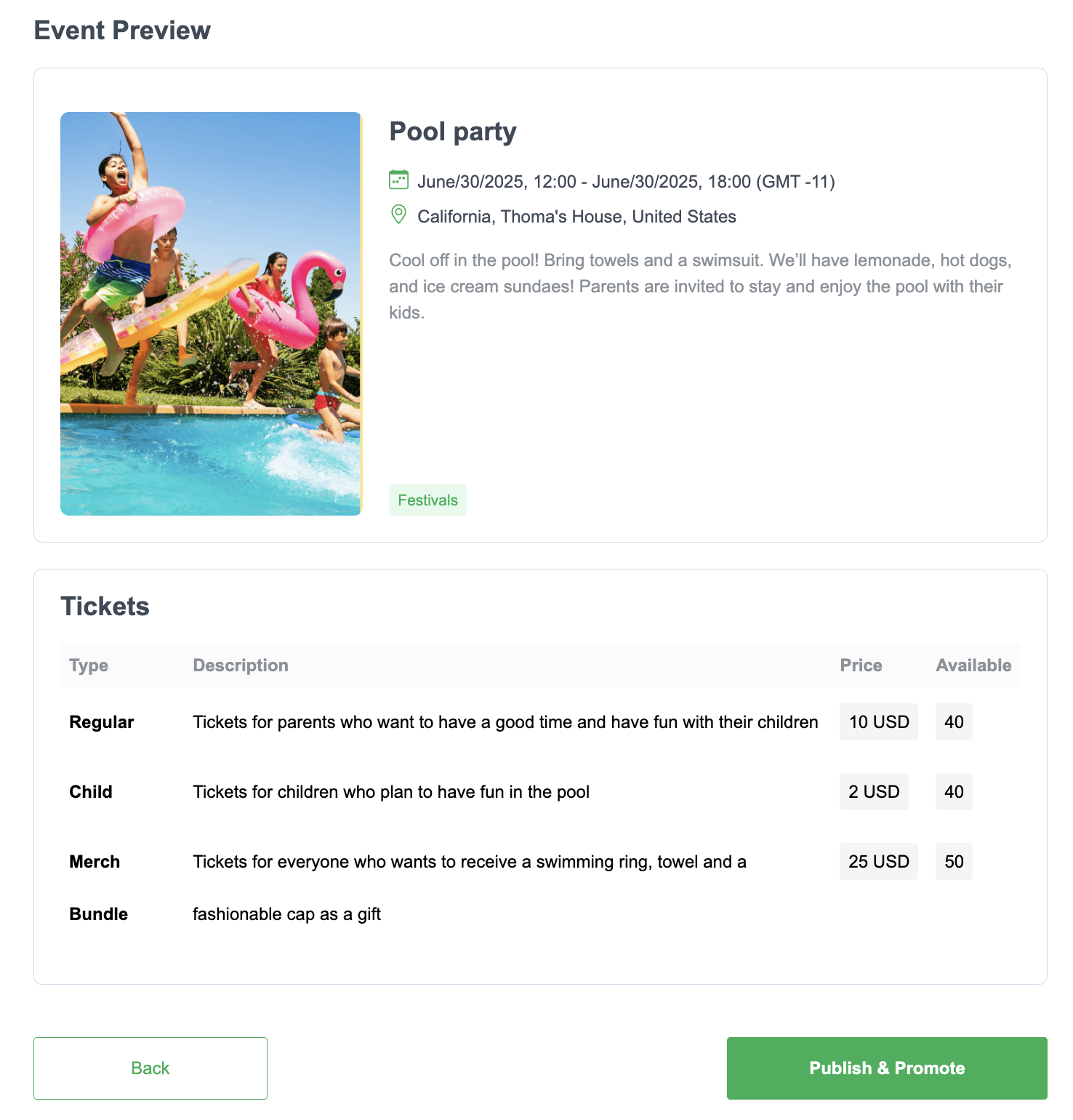Click the location pin icon
The height and width of the screenshot is (1120, 1073).
pyautogui.click(x=398, y=215)
